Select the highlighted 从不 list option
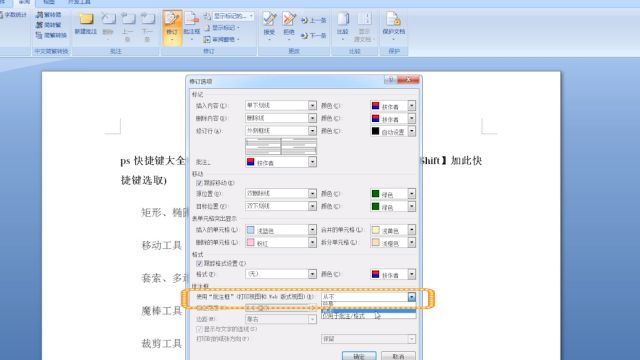The height and width of the screenshot is (360, 640). click(369, 310)
